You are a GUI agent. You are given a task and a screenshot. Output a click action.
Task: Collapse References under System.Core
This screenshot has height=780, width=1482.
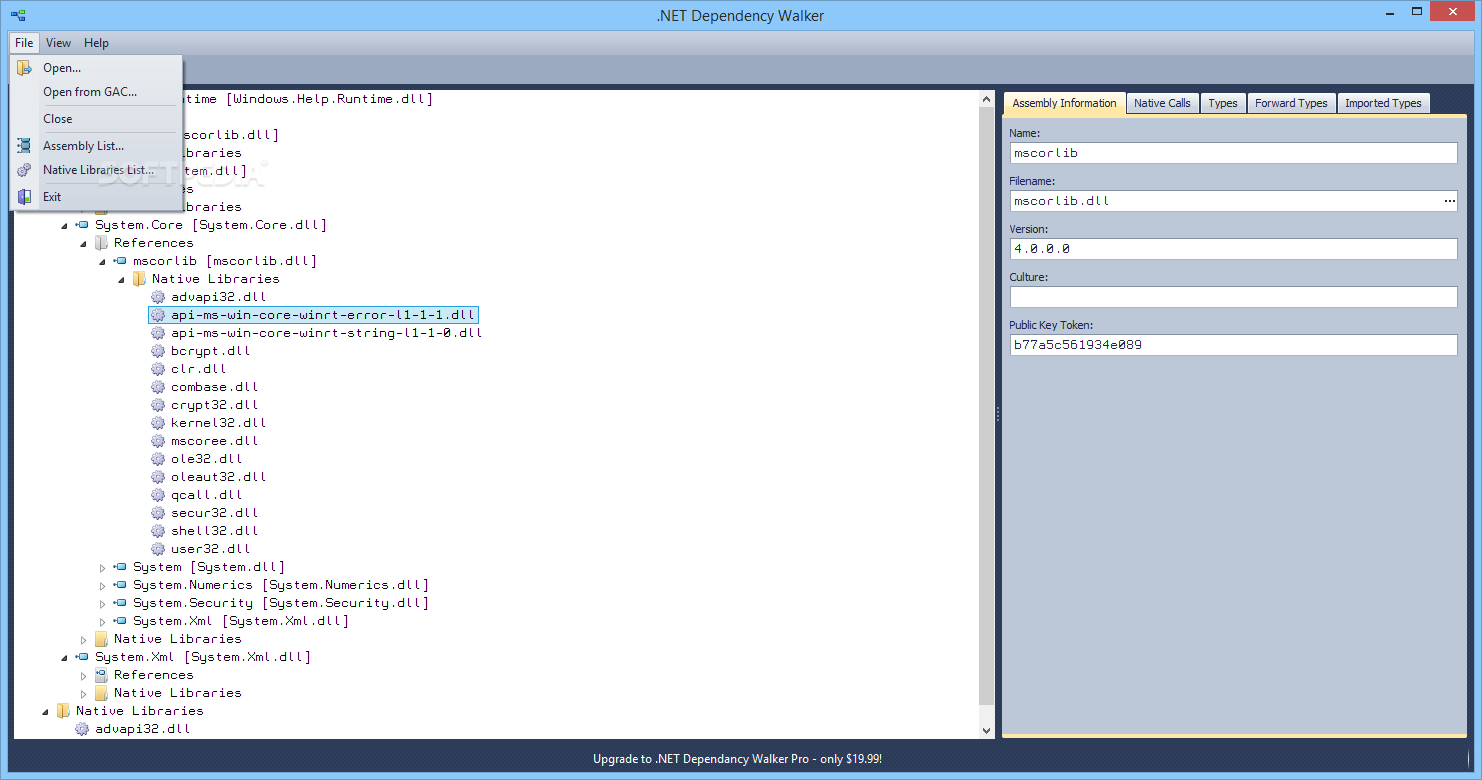tap(84, 244)
